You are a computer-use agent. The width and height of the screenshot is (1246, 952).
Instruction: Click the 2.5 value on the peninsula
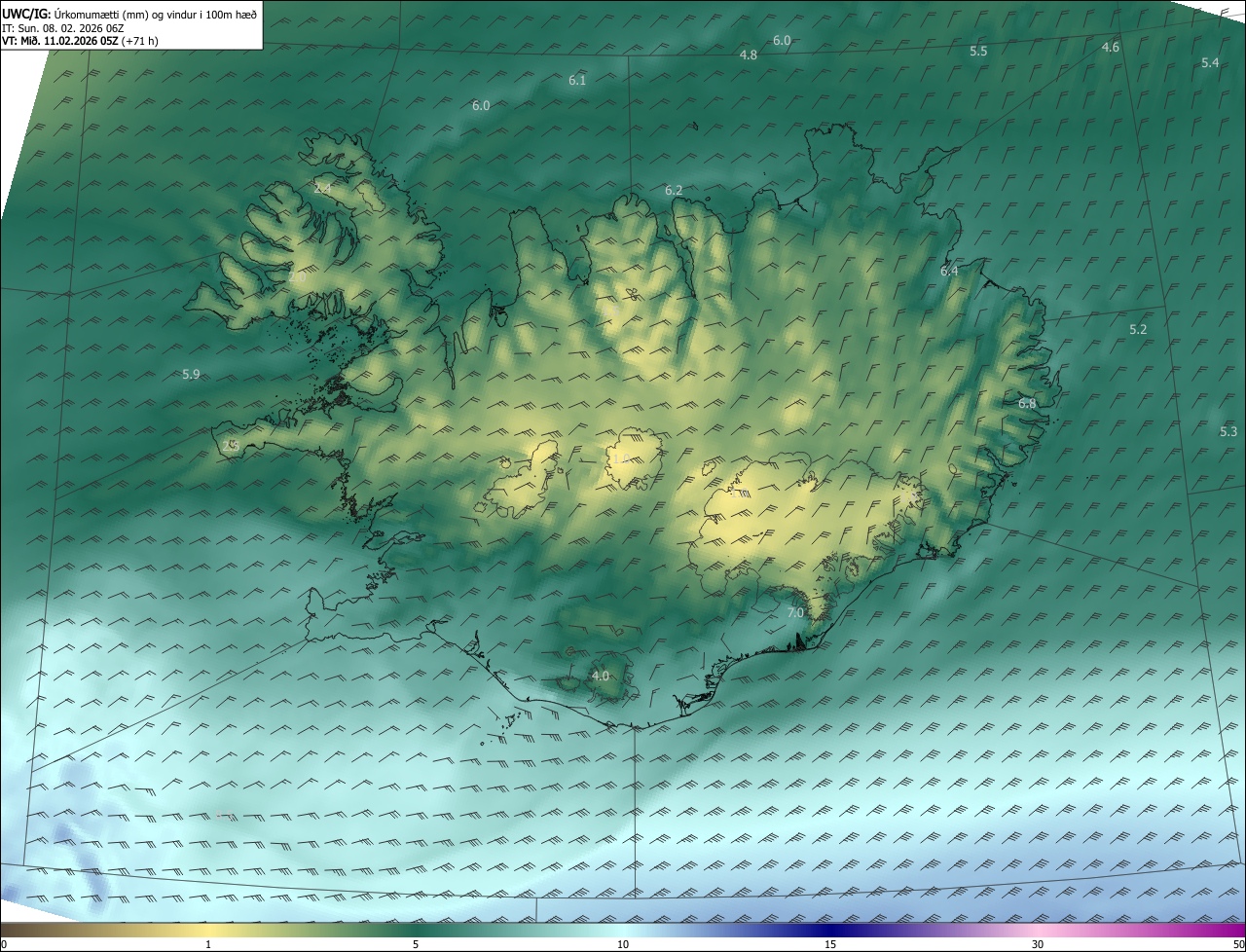pyautogui.click(x=231, y=446)
